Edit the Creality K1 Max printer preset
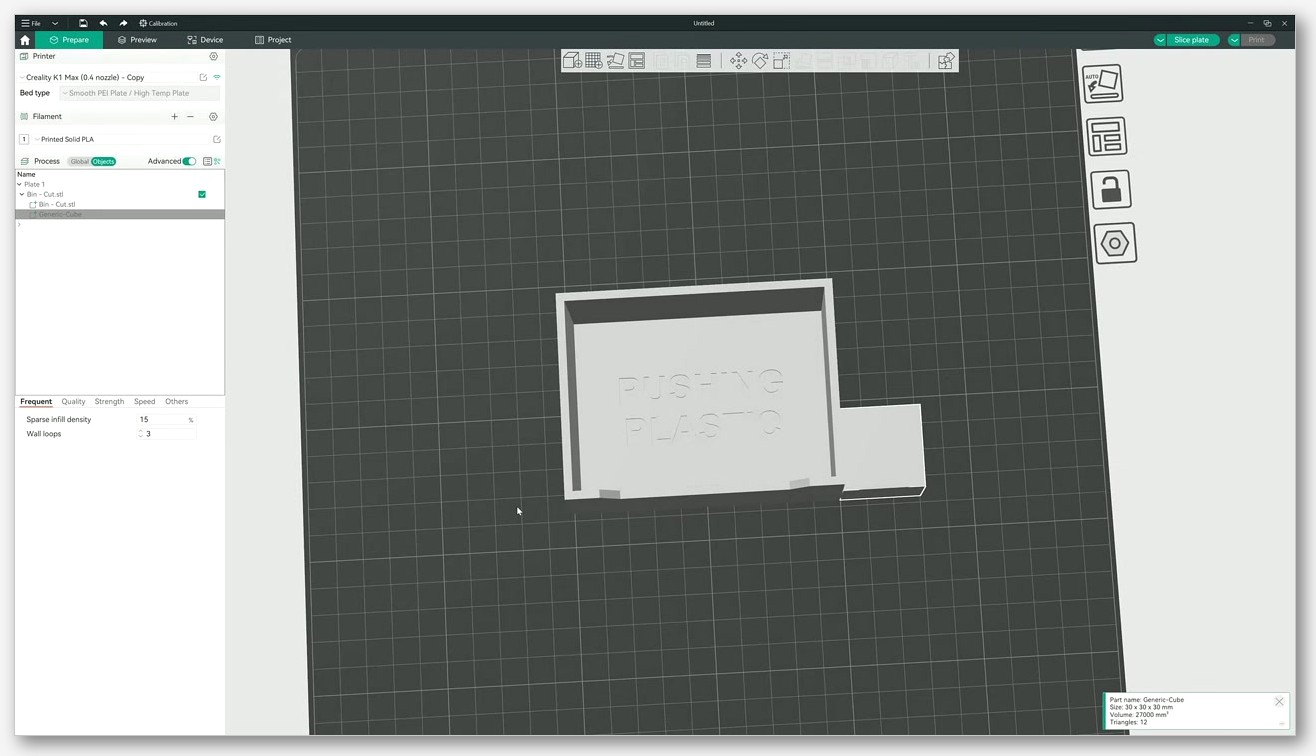 [x=204, y=77]
